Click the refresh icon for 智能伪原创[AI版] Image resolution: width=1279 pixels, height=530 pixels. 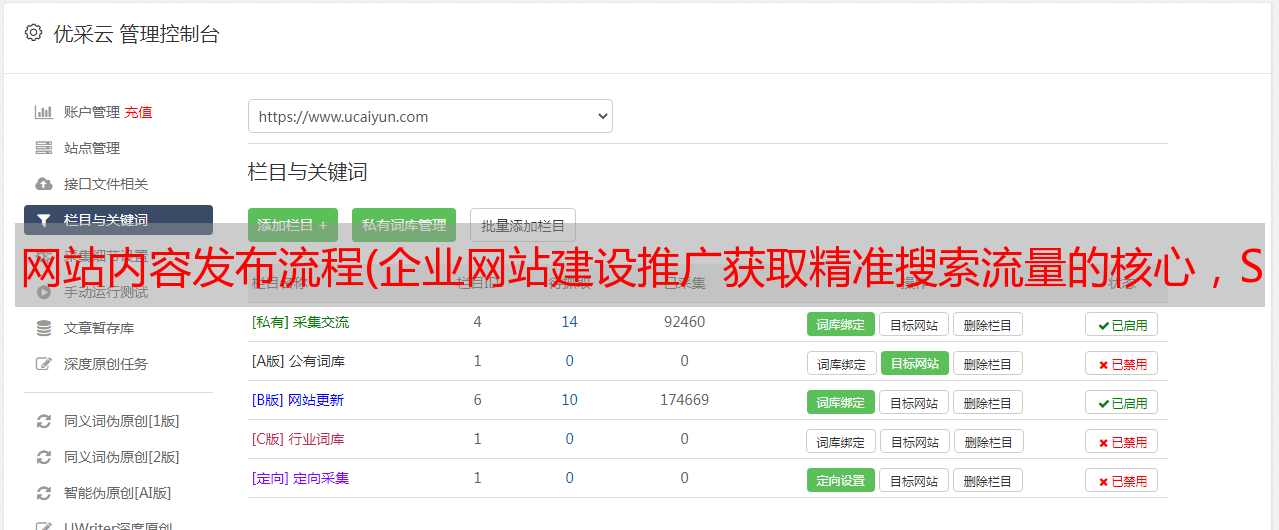click(x=44, y=493)
